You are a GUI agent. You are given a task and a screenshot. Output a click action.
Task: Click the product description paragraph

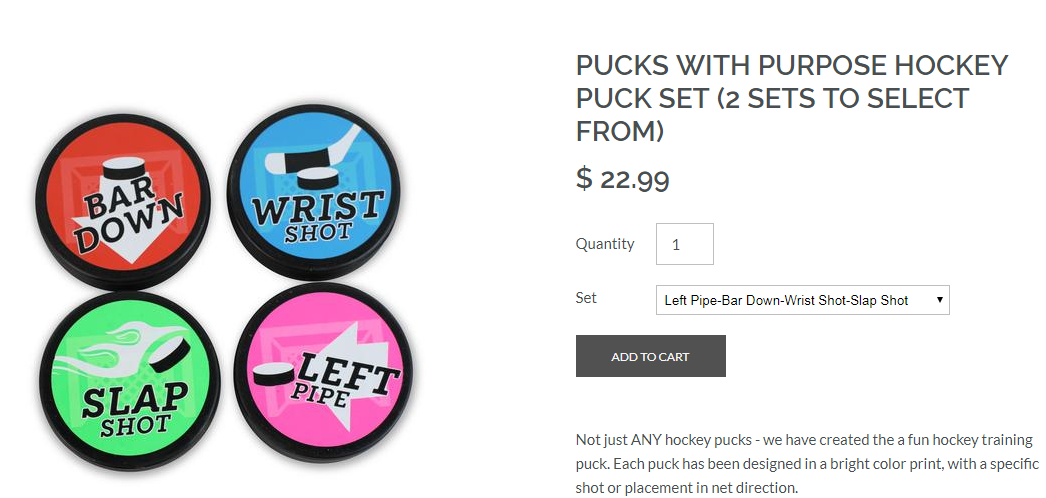coord(805,464)
